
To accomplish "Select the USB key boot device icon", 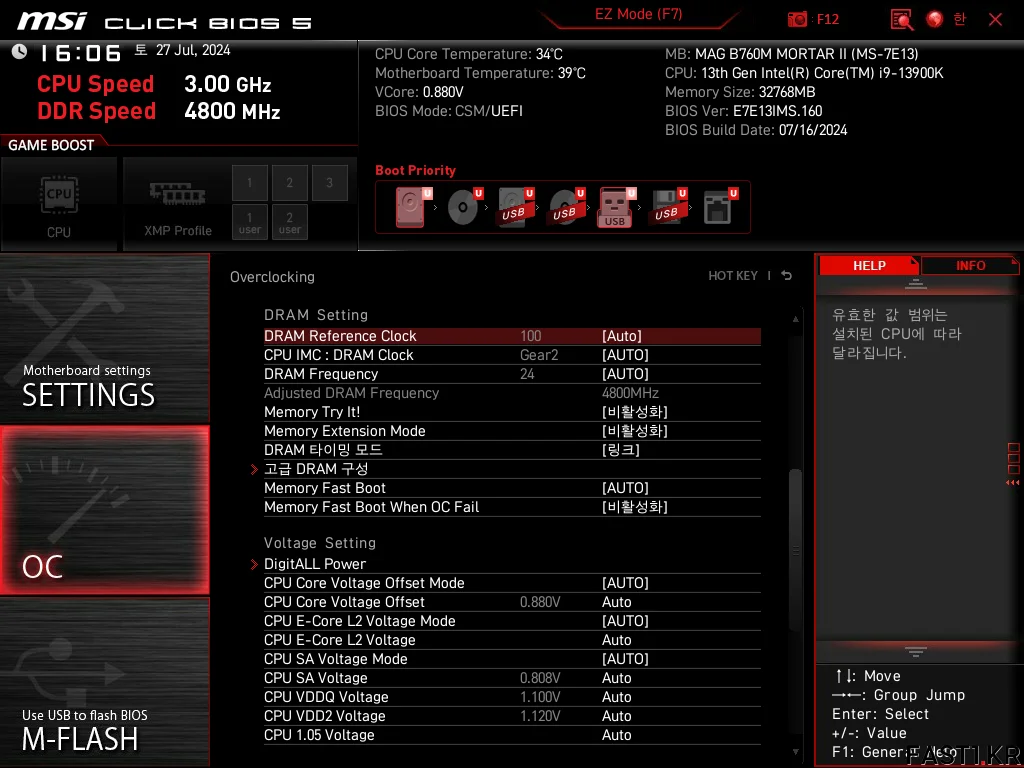I will pyautogui.click(x=616, y=207).
